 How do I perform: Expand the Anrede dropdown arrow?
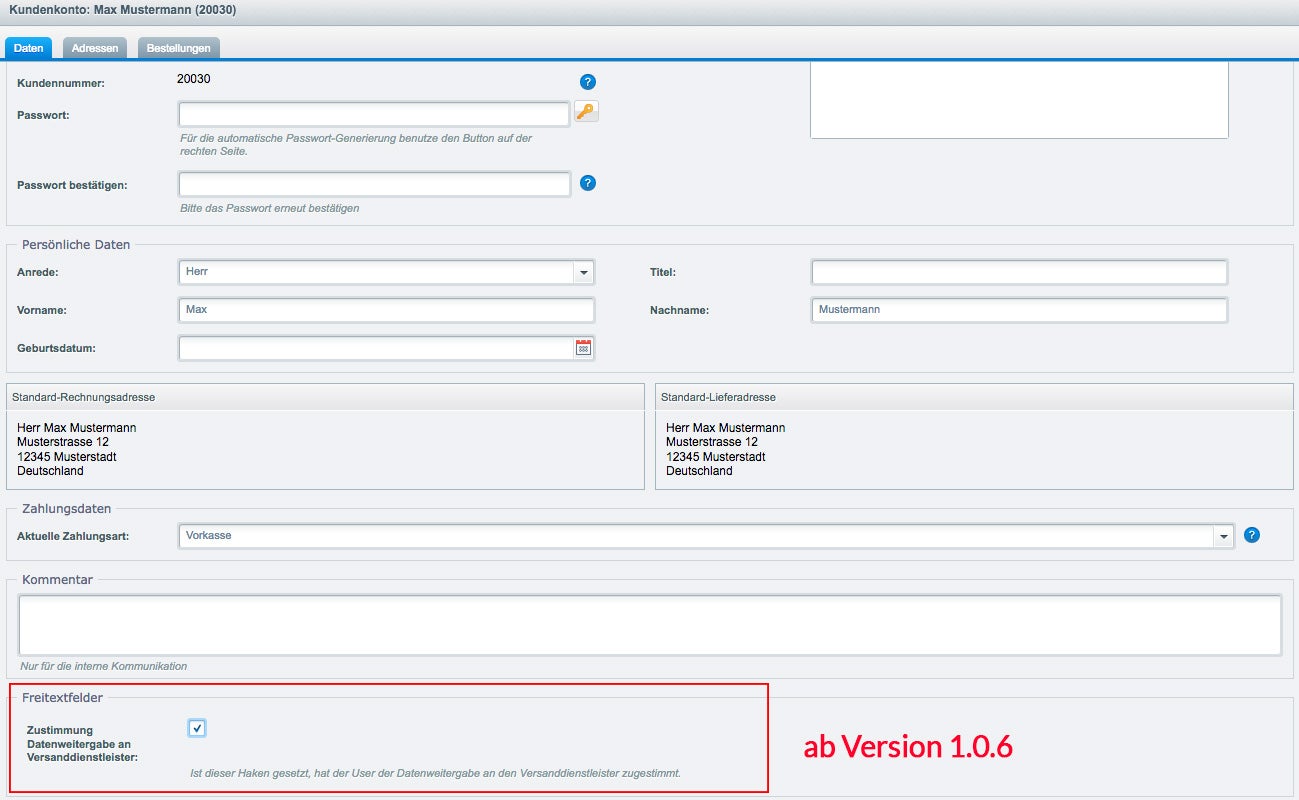pos(584,272)
